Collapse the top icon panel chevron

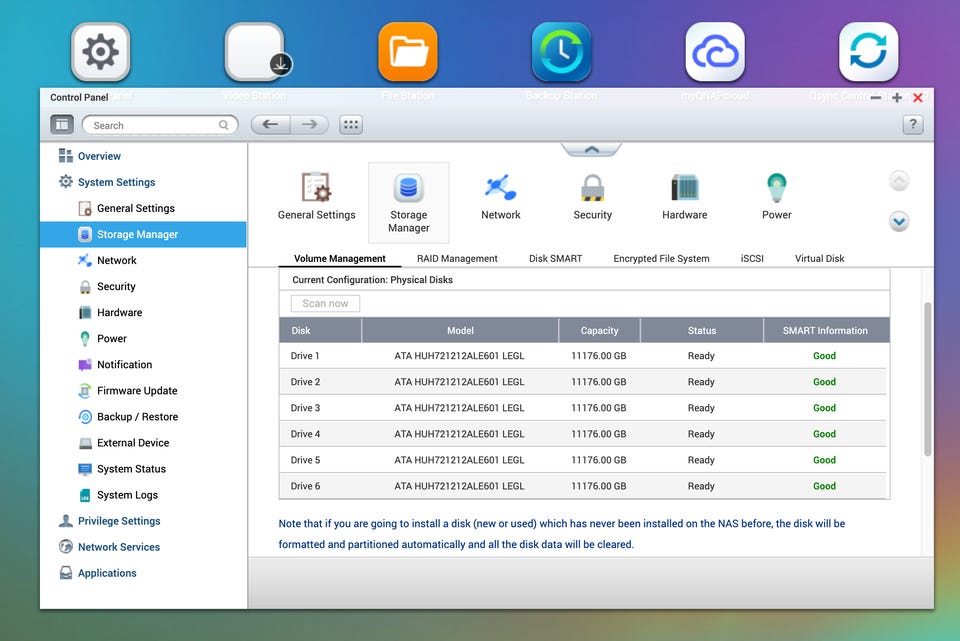coord(591,150)
